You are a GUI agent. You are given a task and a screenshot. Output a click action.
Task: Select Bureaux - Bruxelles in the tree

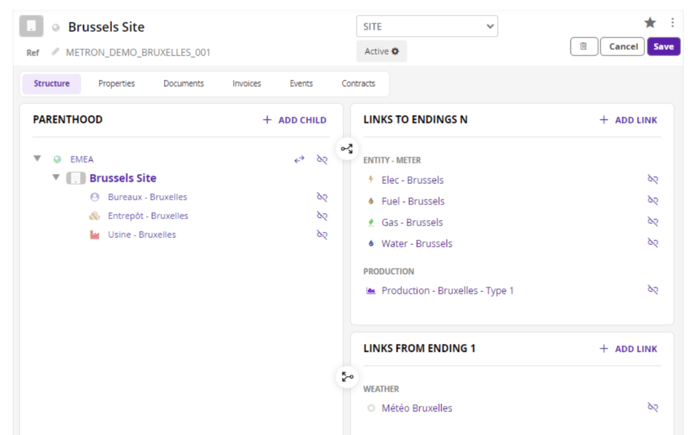pyautogui.click(x=147, y=197)
